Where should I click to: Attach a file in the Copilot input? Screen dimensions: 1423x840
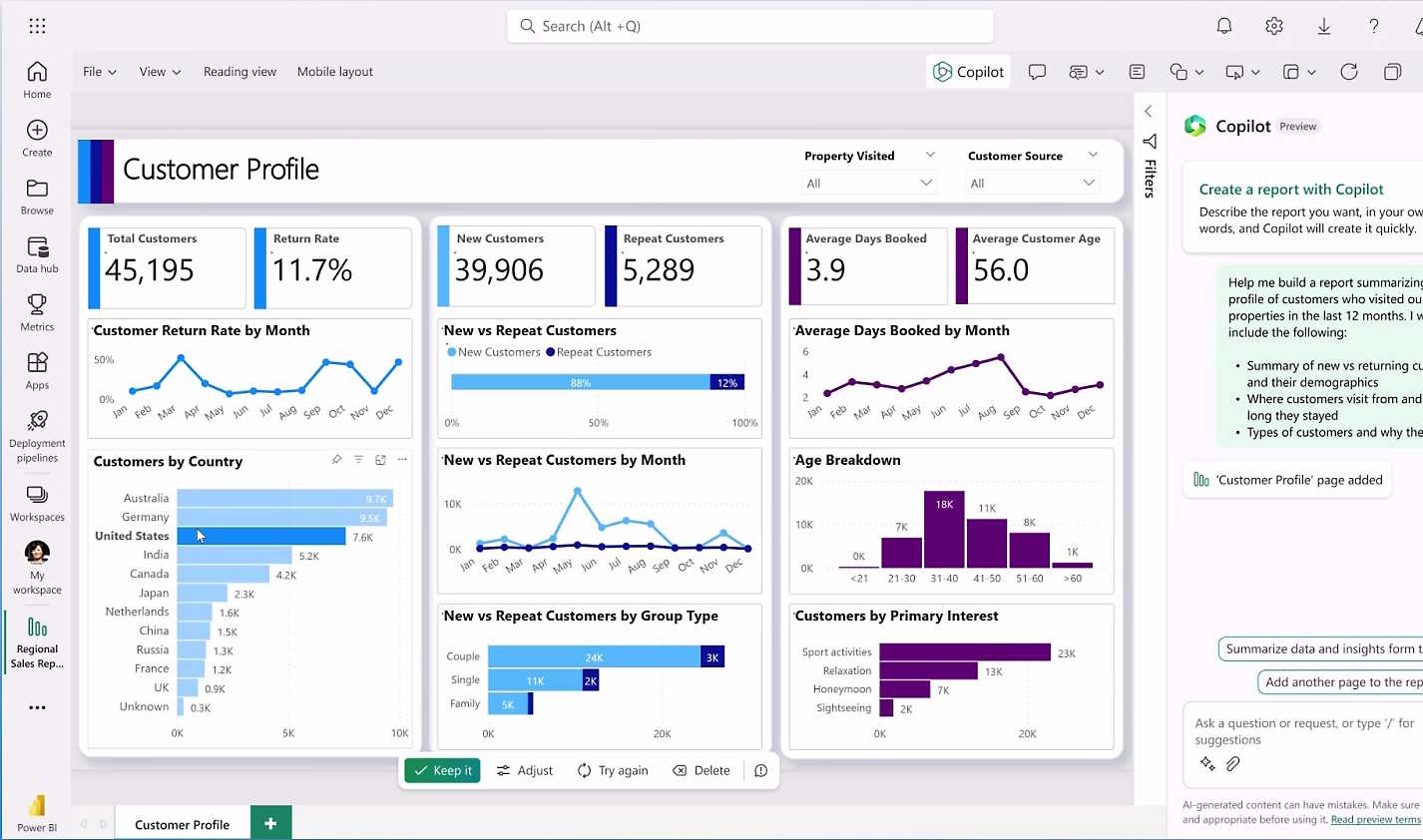point(1233,763)
